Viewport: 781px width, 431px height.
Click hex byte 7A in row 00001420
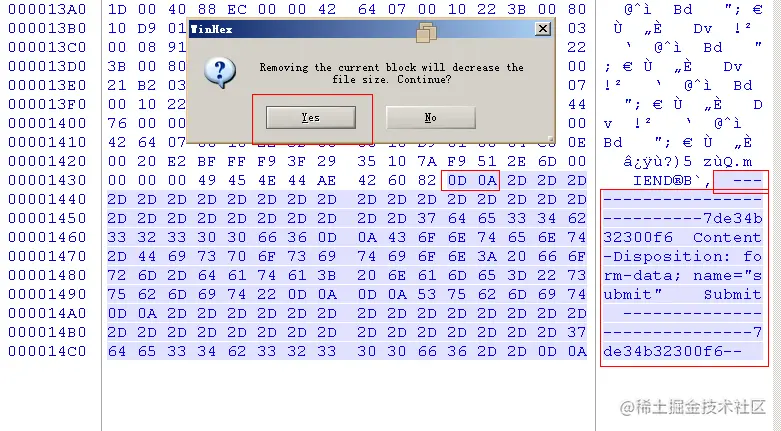pyautogui.click(x=427, y=161)
